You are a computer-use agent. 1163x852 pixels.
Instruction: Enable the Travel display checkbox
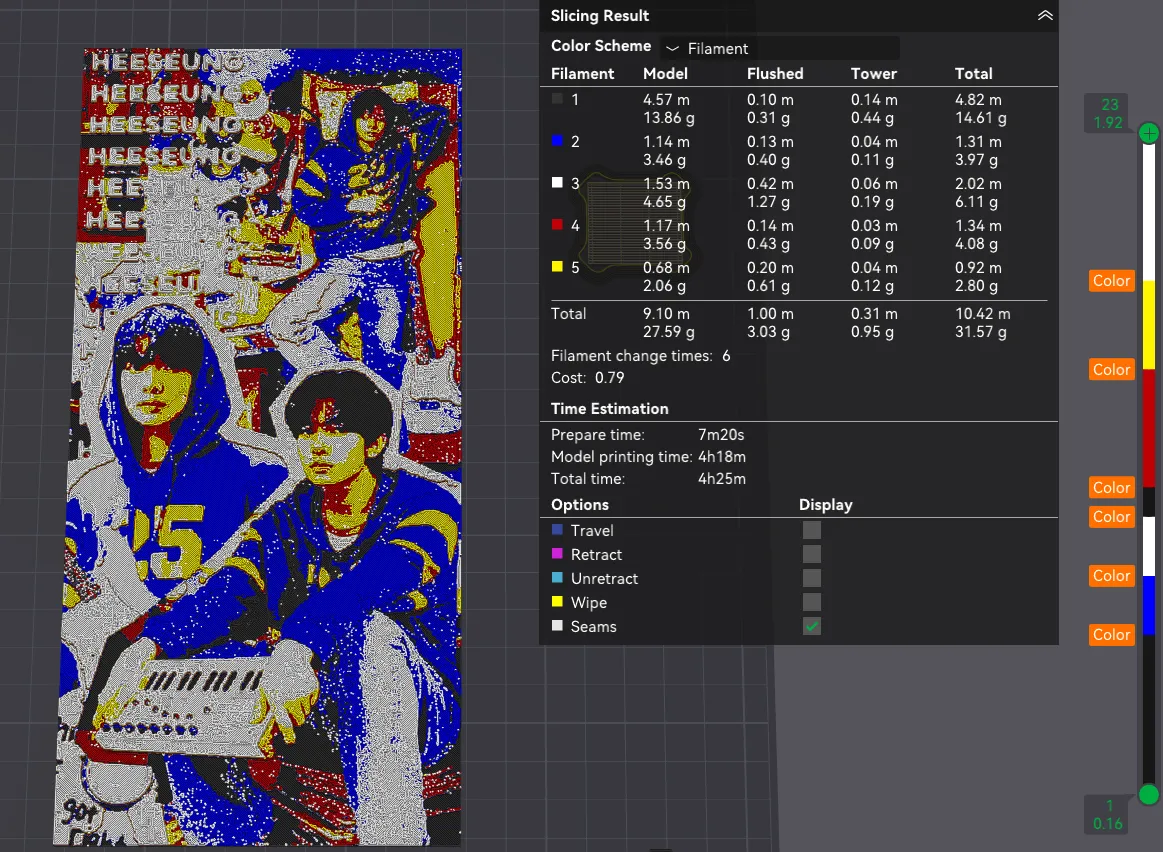(x=812, y=530)
